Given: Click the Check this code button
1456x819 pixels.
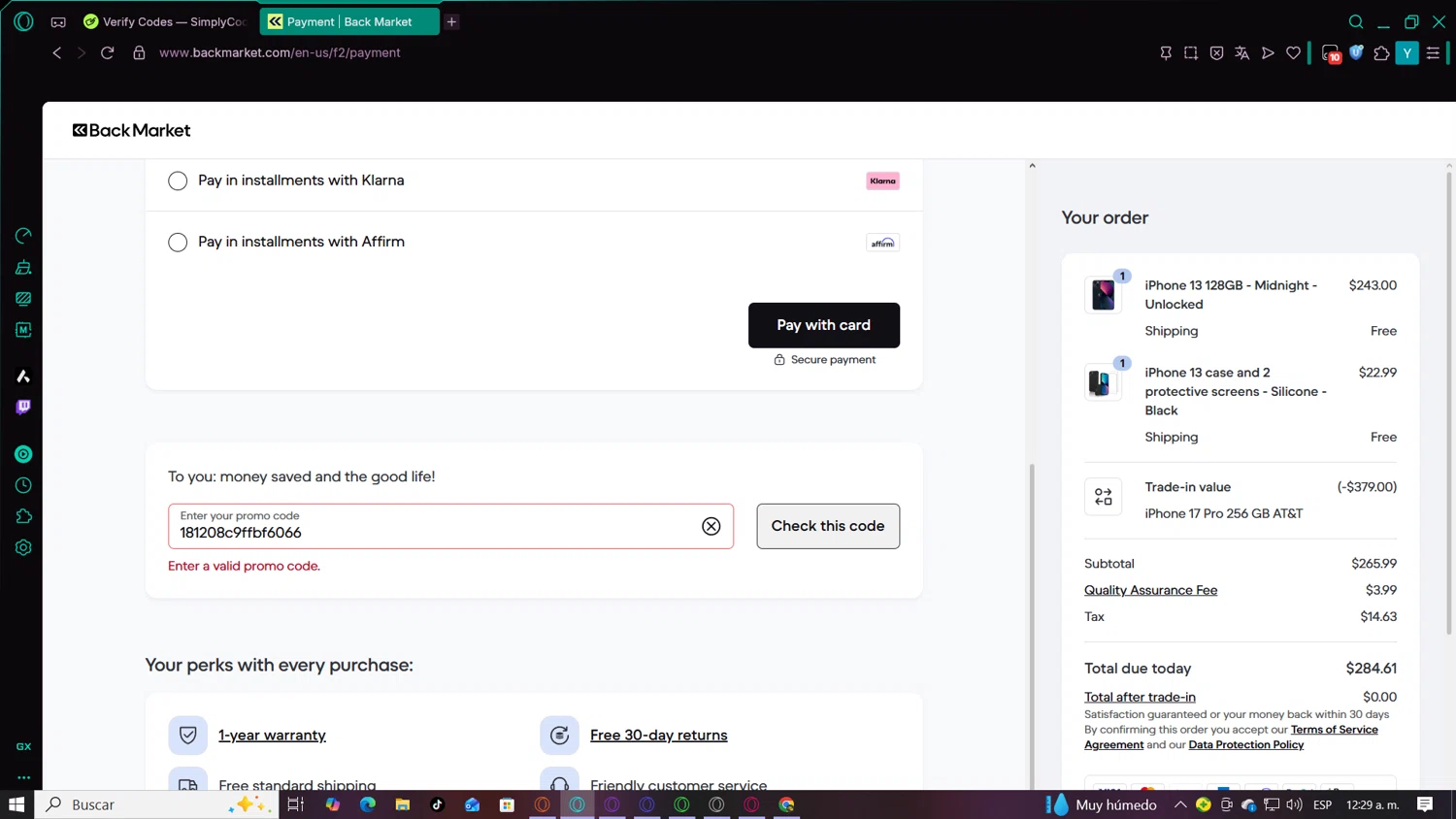Looking at the screenshot, I should 828,526.
